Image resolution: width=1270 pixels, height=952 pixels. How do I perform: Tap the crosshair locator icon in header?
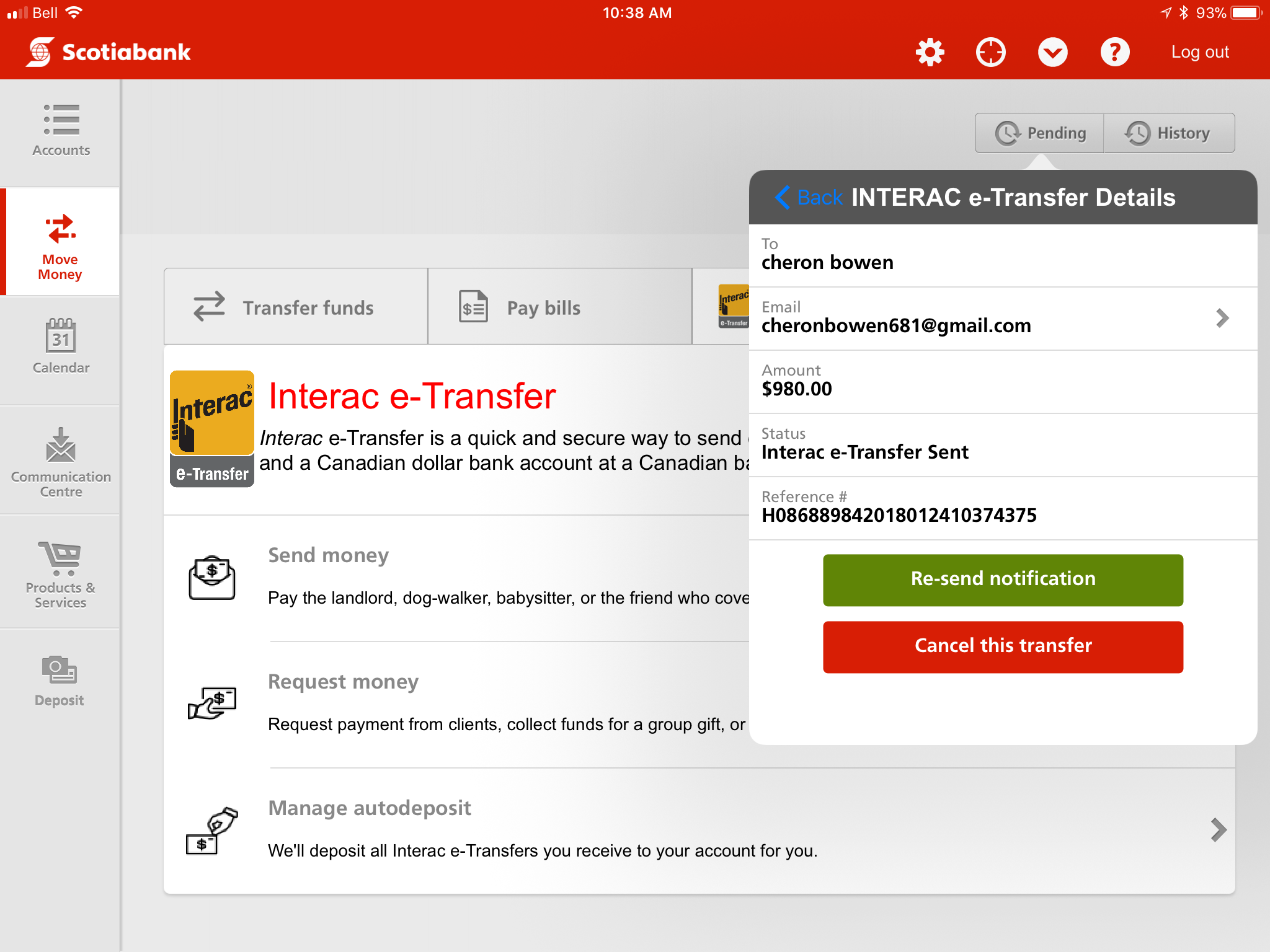point(991,52)
